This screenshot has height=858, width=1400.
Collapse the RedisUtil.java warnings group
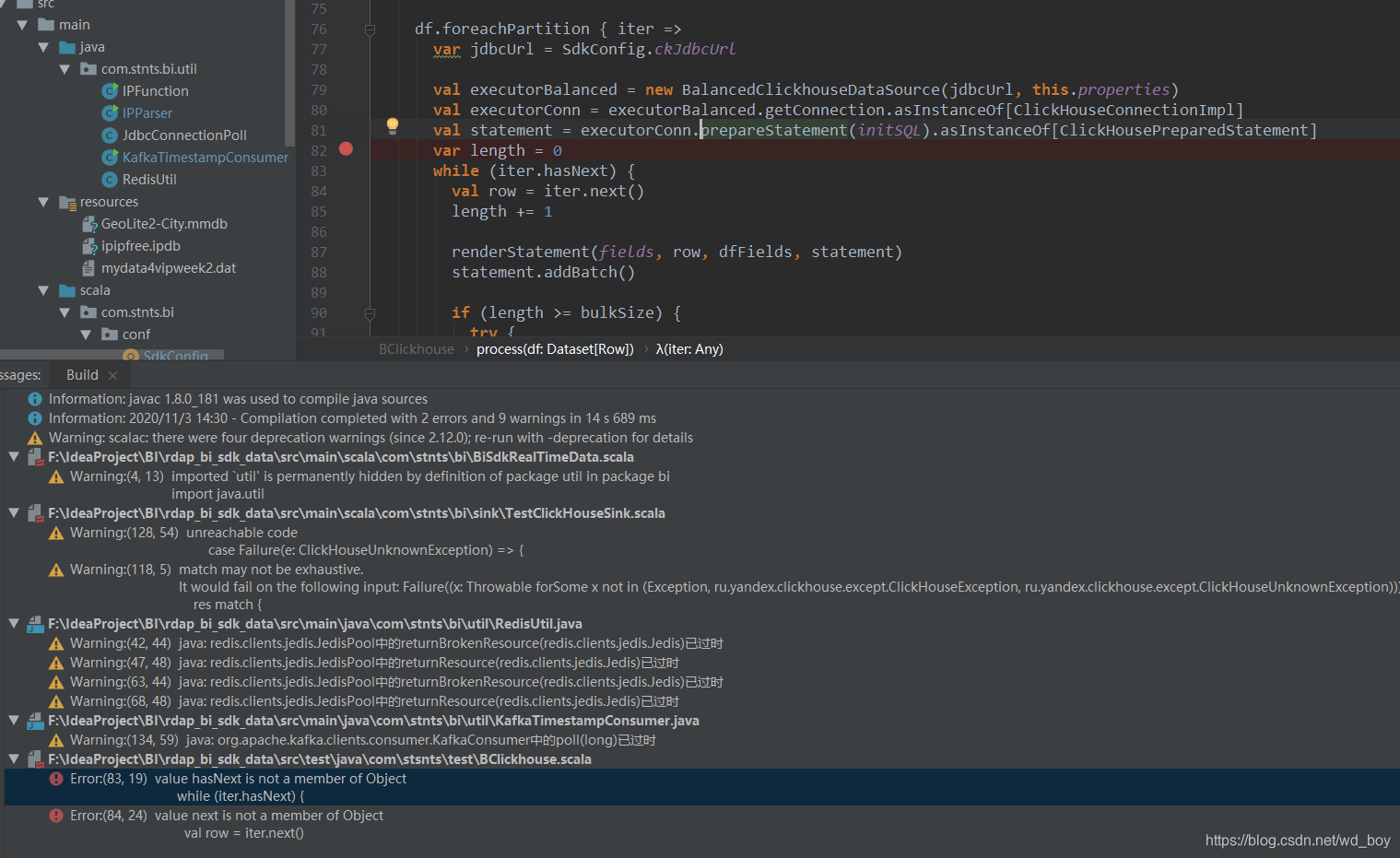click(13, 623)
